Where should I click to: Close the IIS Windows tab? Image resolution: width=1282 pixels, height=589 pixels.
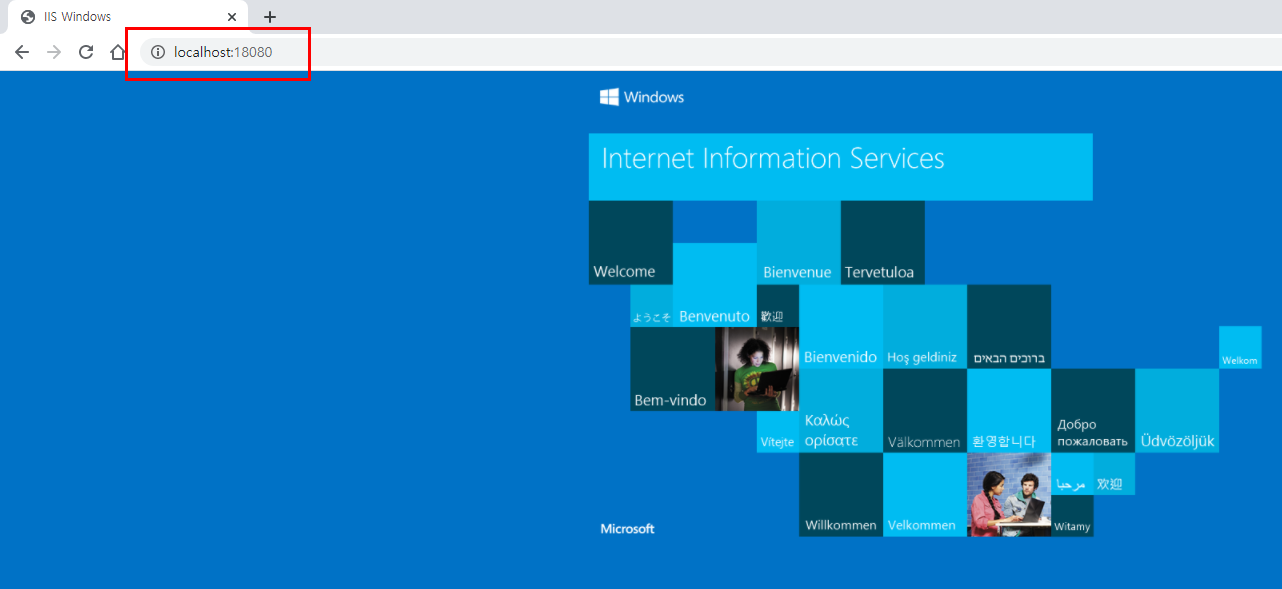(232, 17)
